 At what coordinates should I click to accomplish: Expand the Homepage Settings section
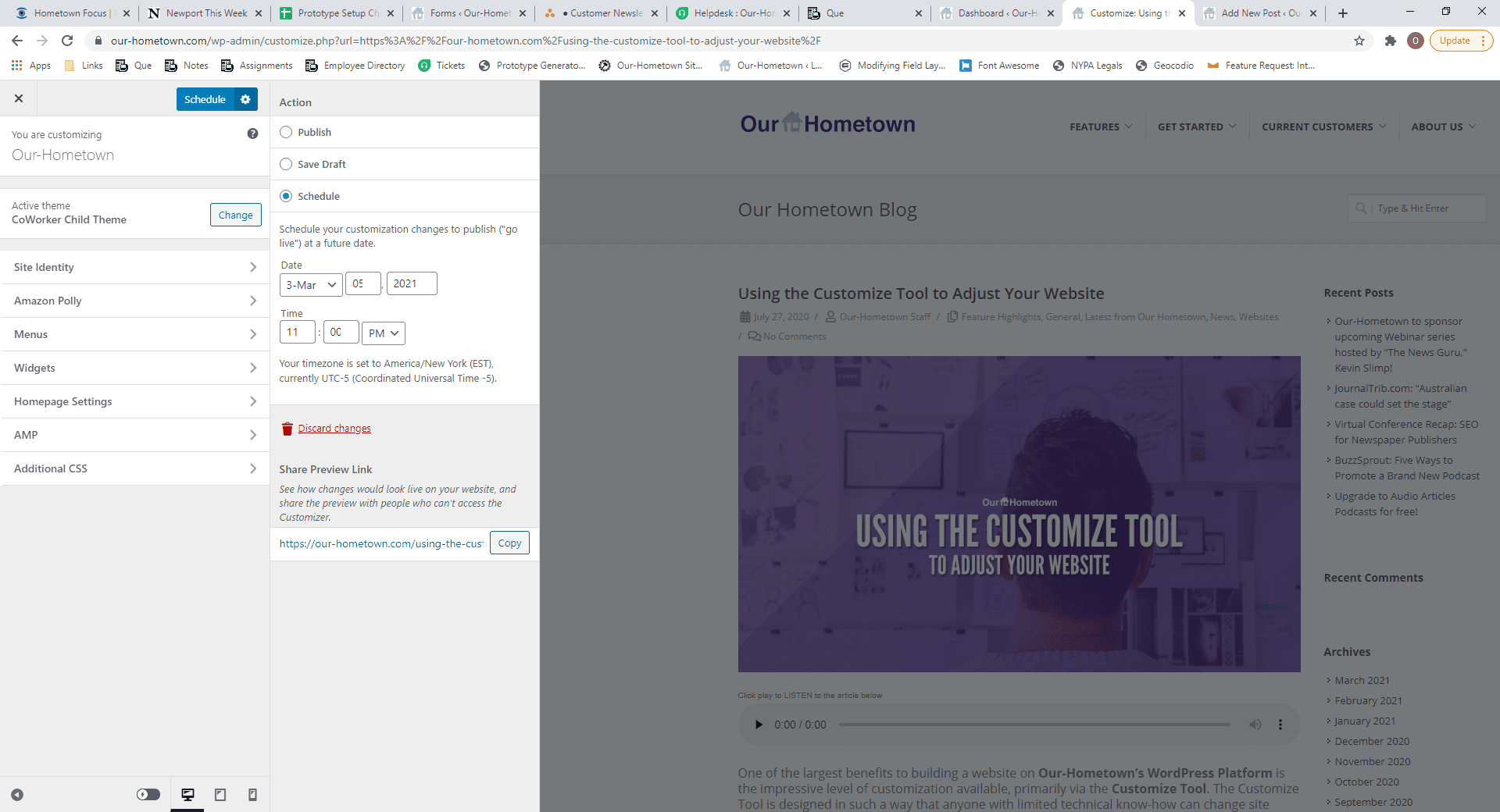(135, 401)
